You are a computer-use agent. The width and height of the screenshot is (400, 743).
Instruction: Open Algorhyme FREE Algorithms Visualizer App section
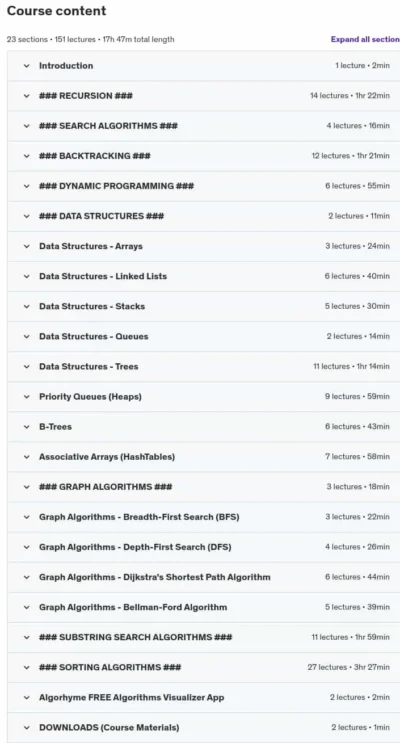point(204,698)
